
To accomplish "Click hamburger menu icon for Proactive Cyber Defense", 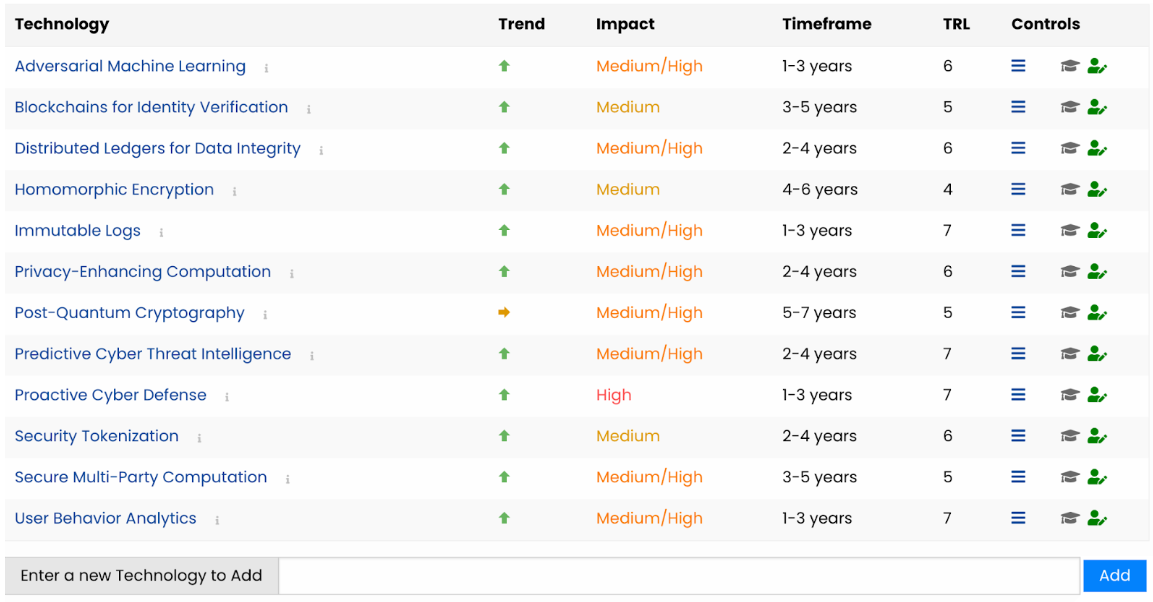I will [x=1018, y=395].
